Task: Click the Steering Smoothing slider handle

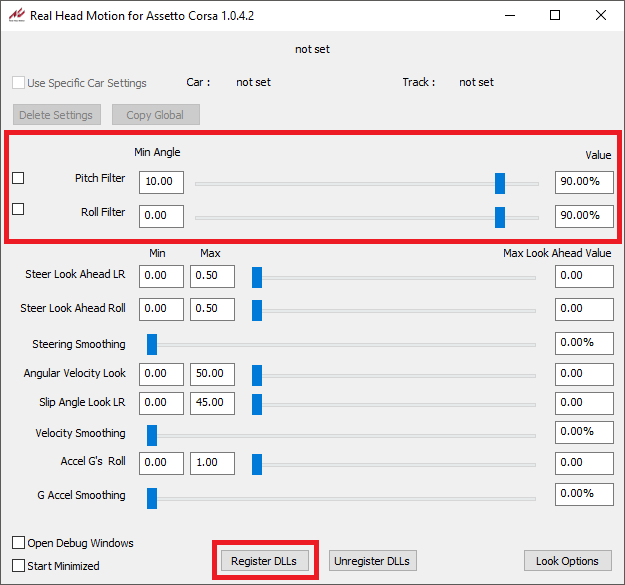Action: tap(152, 345)
